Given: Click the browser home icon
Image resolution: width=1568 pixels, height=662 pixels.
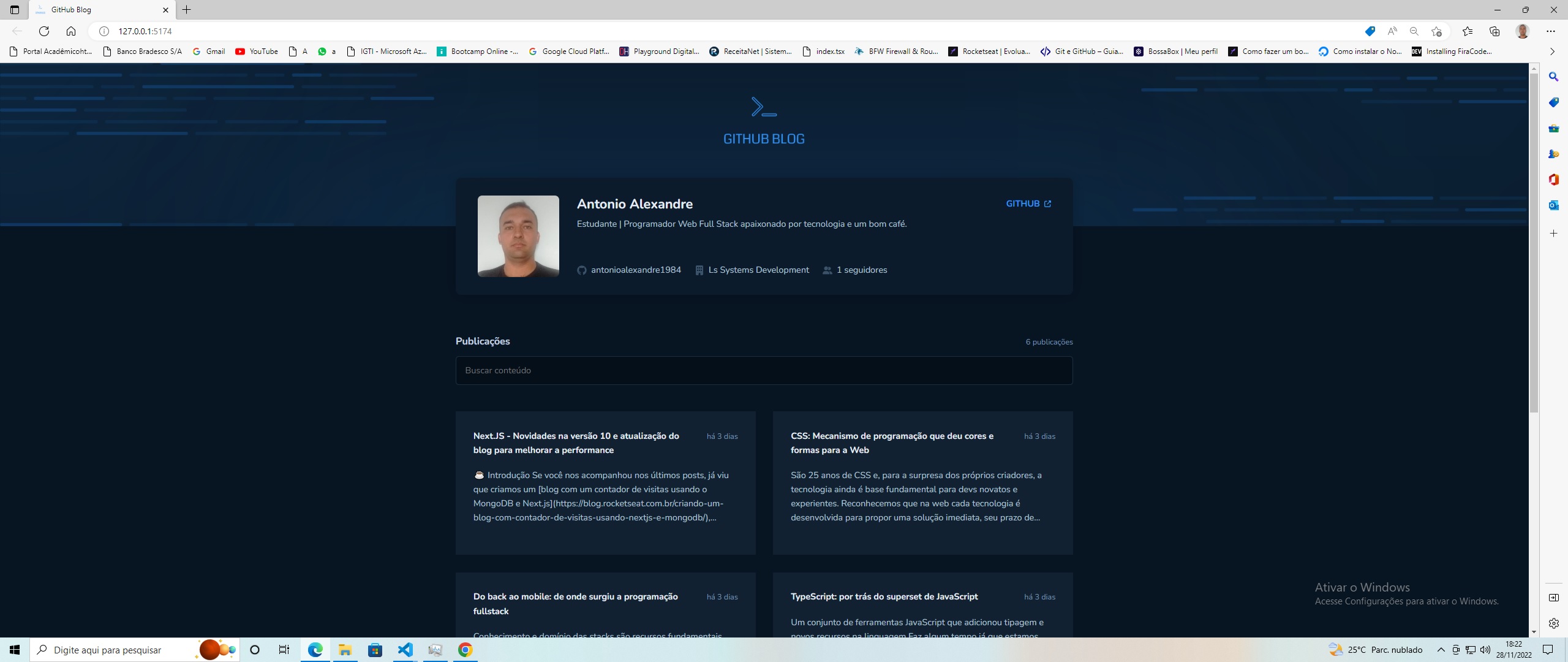Looking at the screenshot, I should pyautogui.click(x=71, y=31).
